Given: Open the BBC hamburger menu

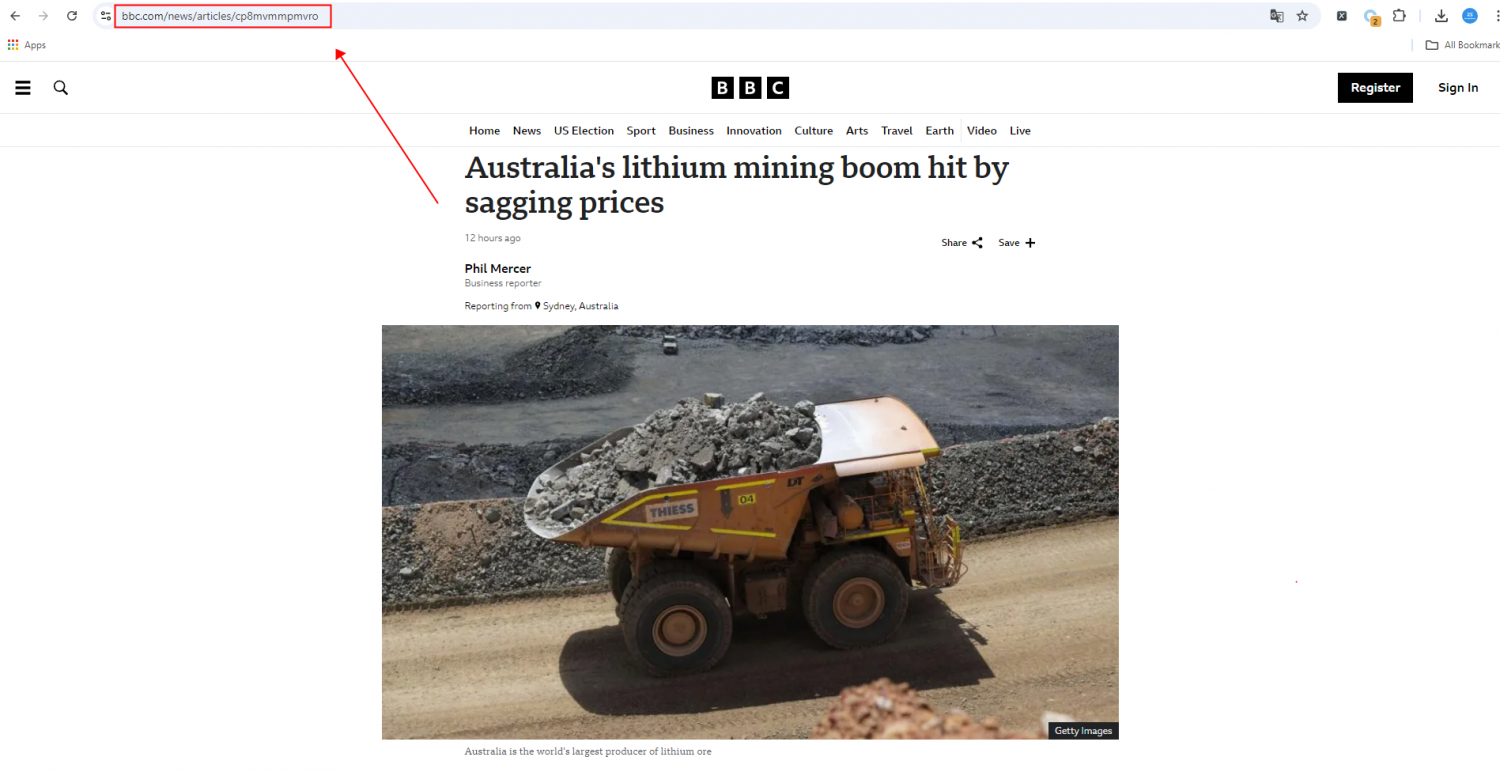Looking at the screenshot, I should click(23, 88).
